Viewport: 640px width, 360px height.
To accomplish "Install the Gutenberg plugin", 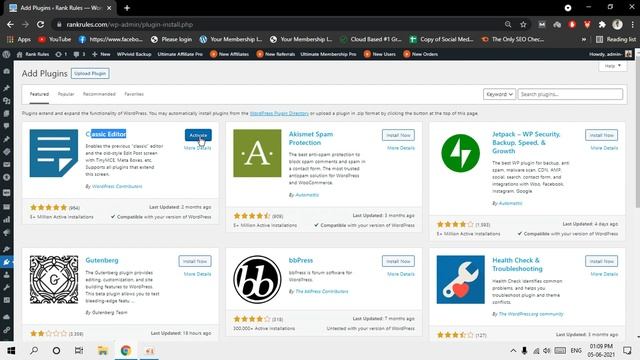I will click(195, 261).
